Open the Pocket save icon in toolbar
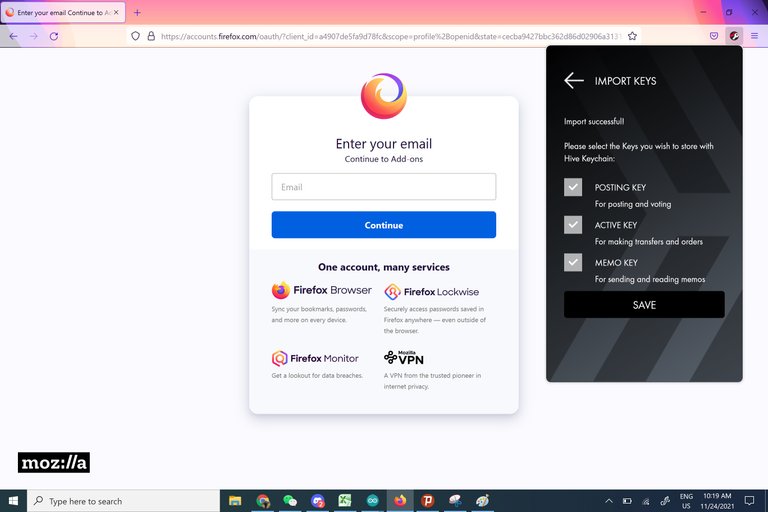The image size is (768, 512). click(x=714, y=36)
